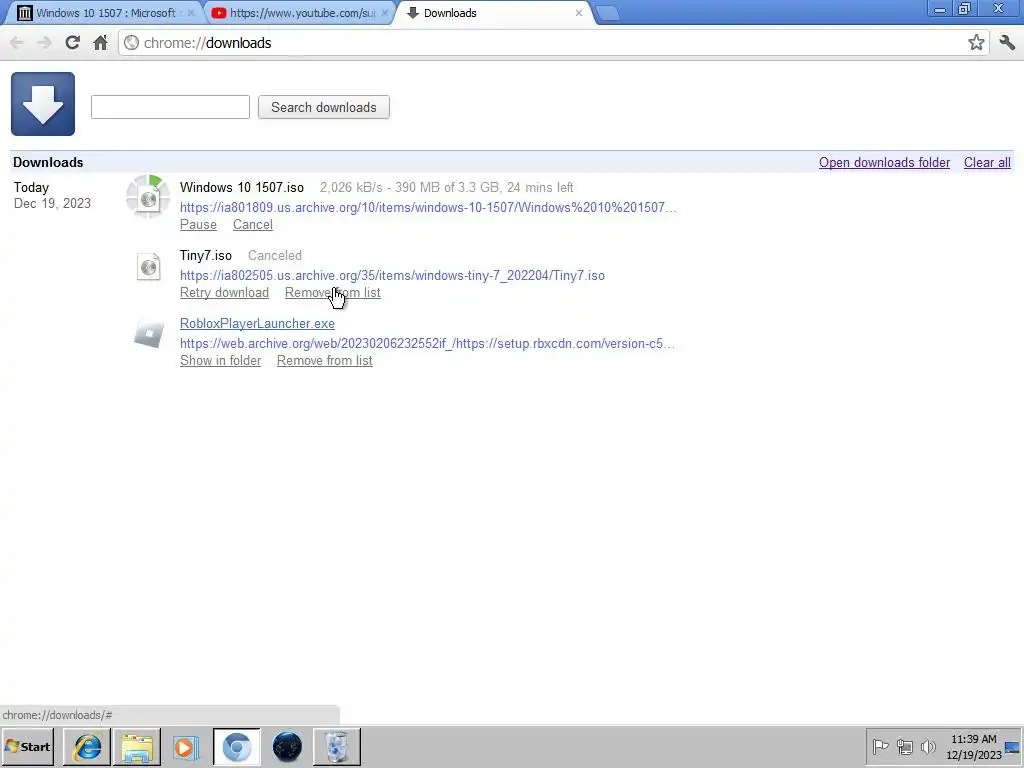This screenshot has height=768, width=1024.
Task: Show RobloxPlayerLauncher.exe in folder
Action: pos(220,360)
